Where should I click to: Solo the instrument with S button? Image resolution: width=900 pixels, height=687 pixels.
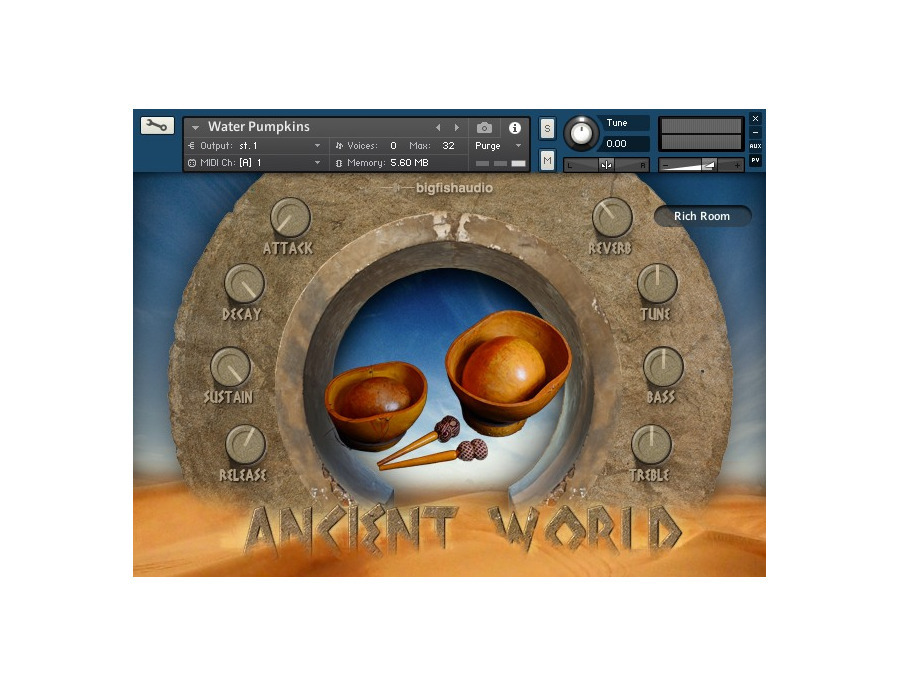548,129
